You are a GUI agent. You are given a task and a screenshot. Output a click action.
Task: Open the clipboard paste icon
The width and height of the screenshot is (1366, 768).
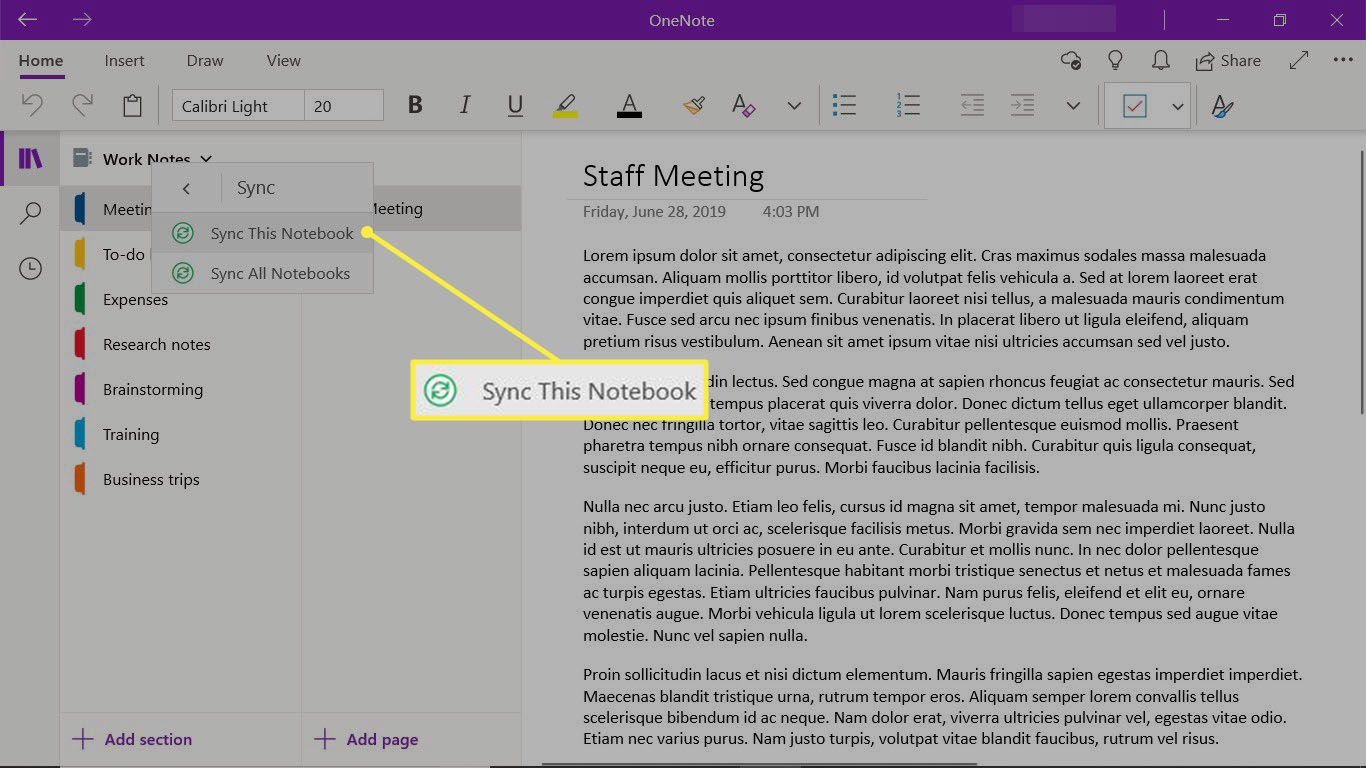(132, 105)
